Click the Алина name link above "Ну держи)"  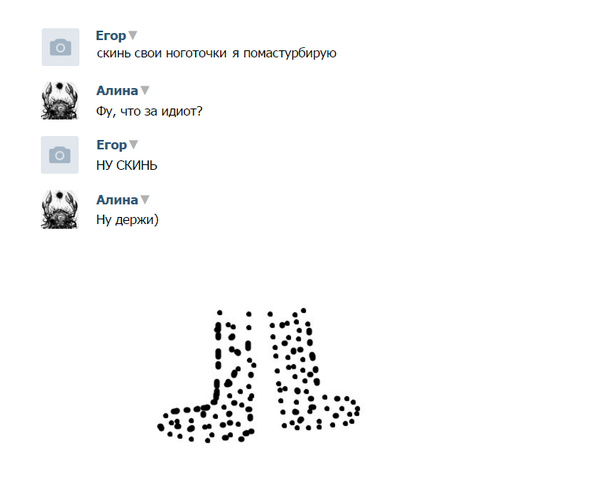[117, 200]
